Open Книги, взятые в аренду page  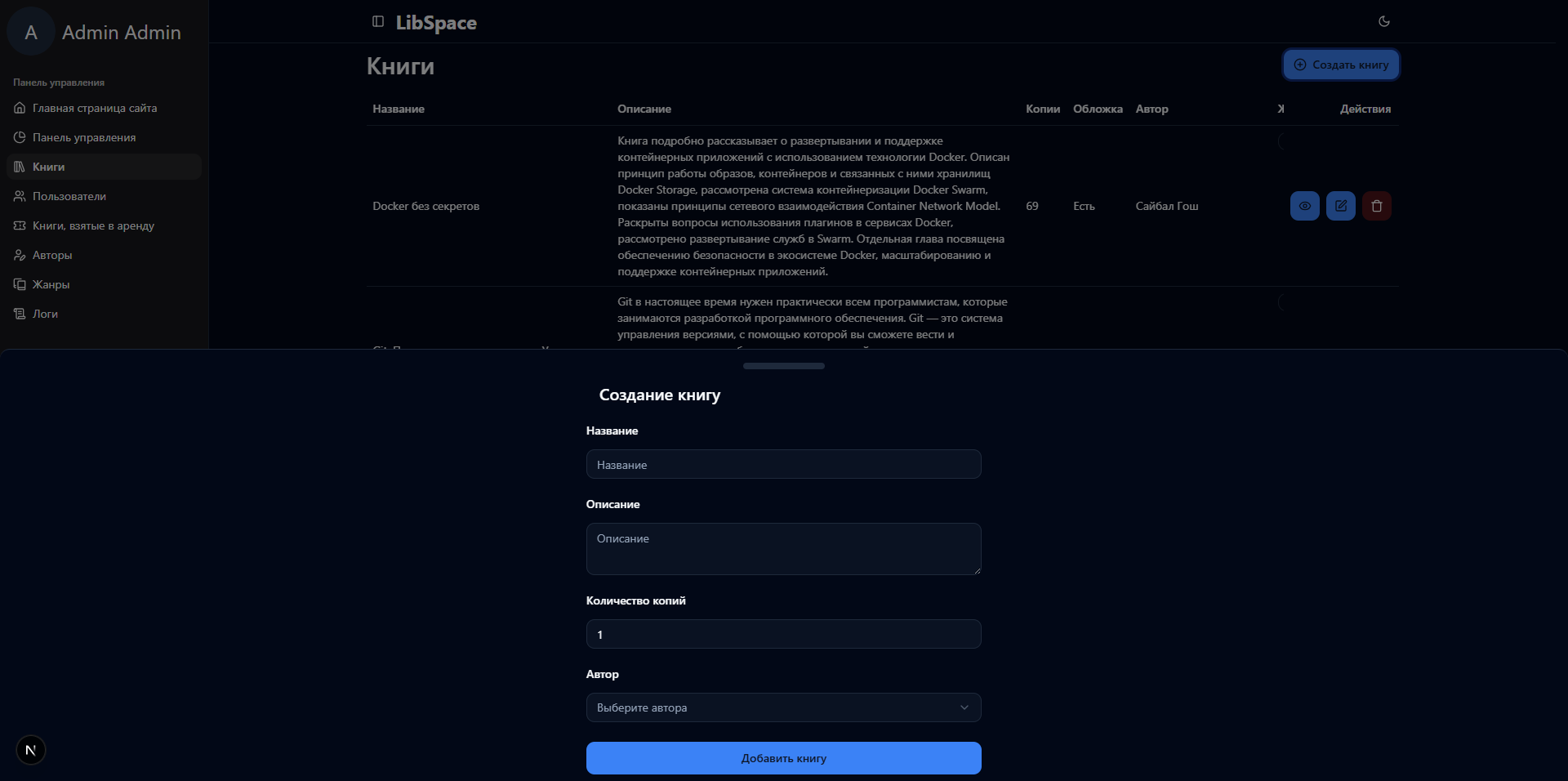coord(93,225)
